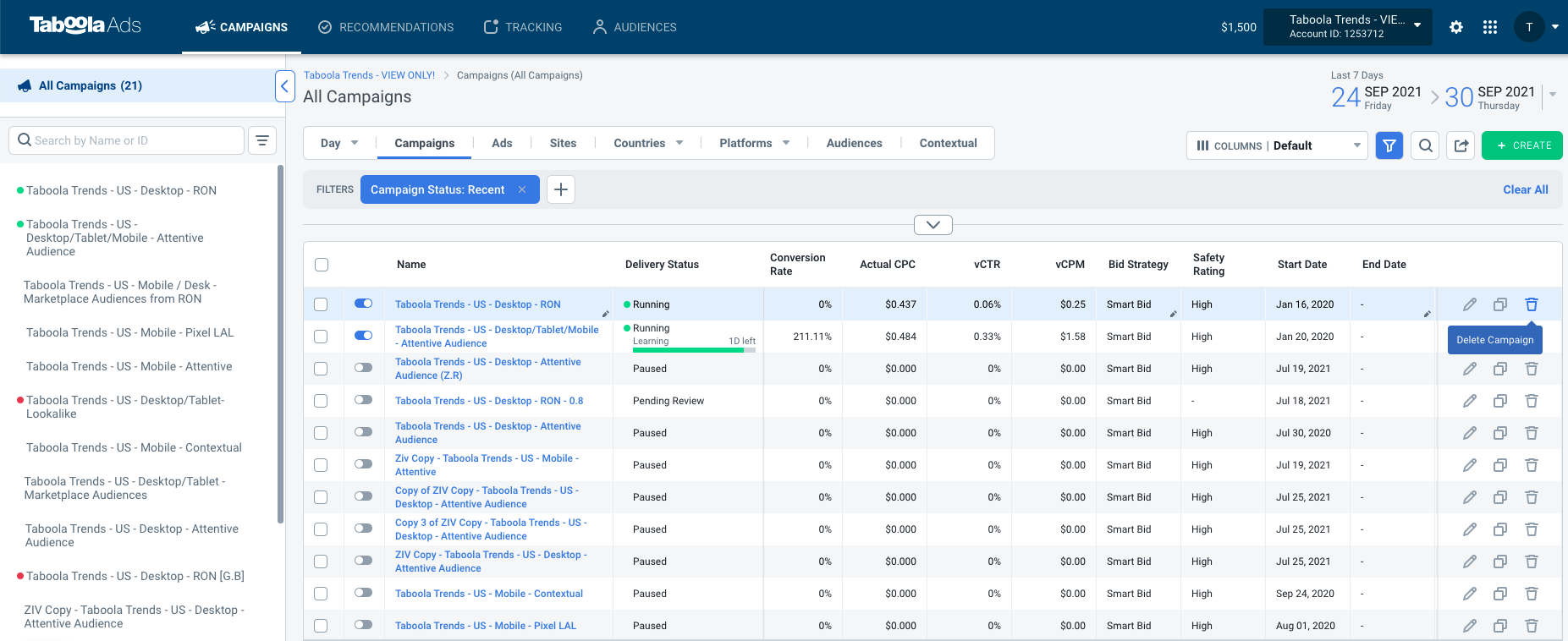Image resolution: width=1568 pixels, height=641 pixels.
Task: Switch to the Sites tab
Action: (x=563, y=143)
